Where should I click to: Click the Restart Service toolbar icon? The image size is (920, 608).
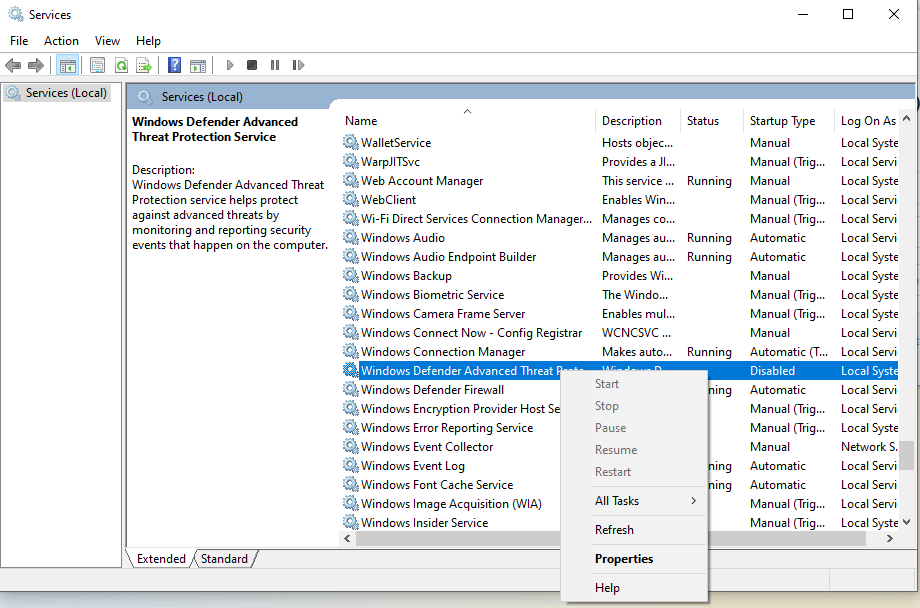click(x=298, y=65)
